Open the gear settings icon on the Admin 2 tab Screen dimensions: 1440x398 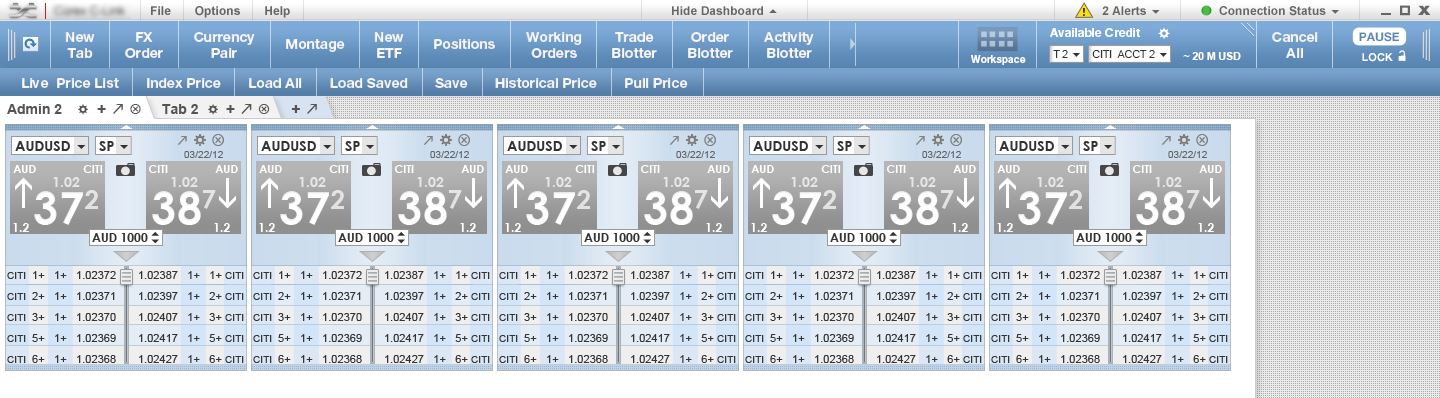click(x=83, y=108)
